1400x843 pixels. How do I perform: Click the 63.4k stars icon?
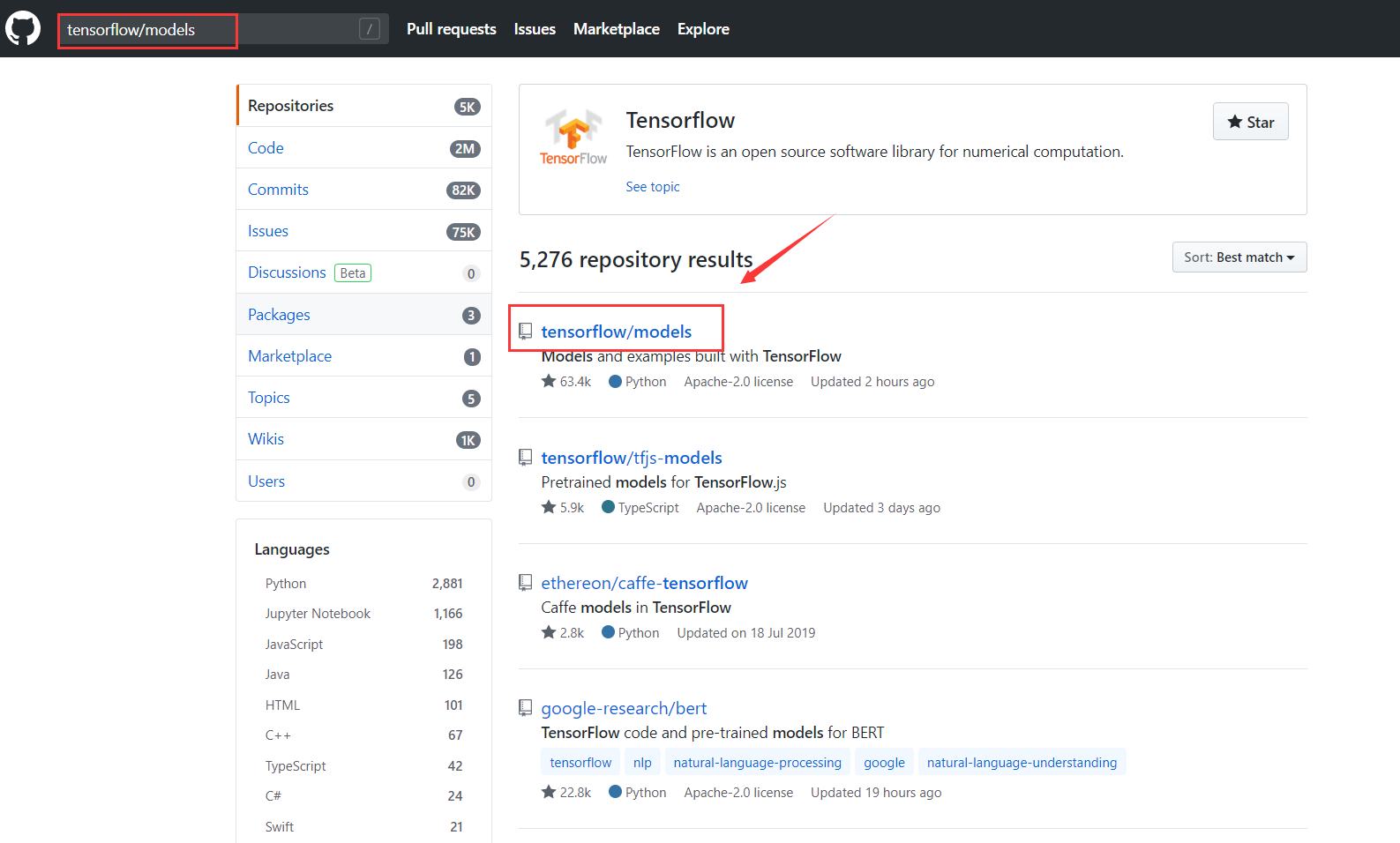click(x=549, y=381)
